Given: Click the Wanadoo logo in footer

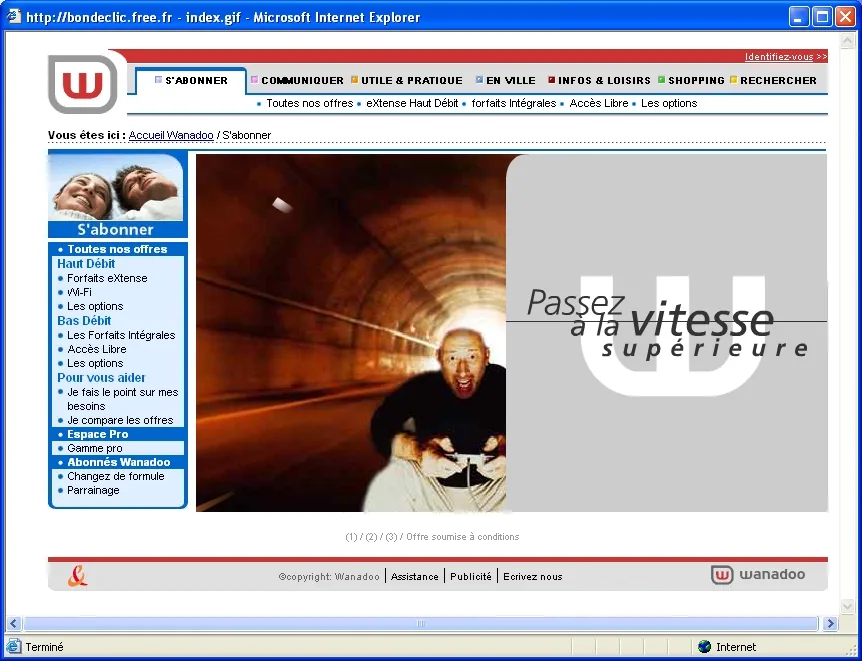Looking at the screenshot, I should (758, 575).
